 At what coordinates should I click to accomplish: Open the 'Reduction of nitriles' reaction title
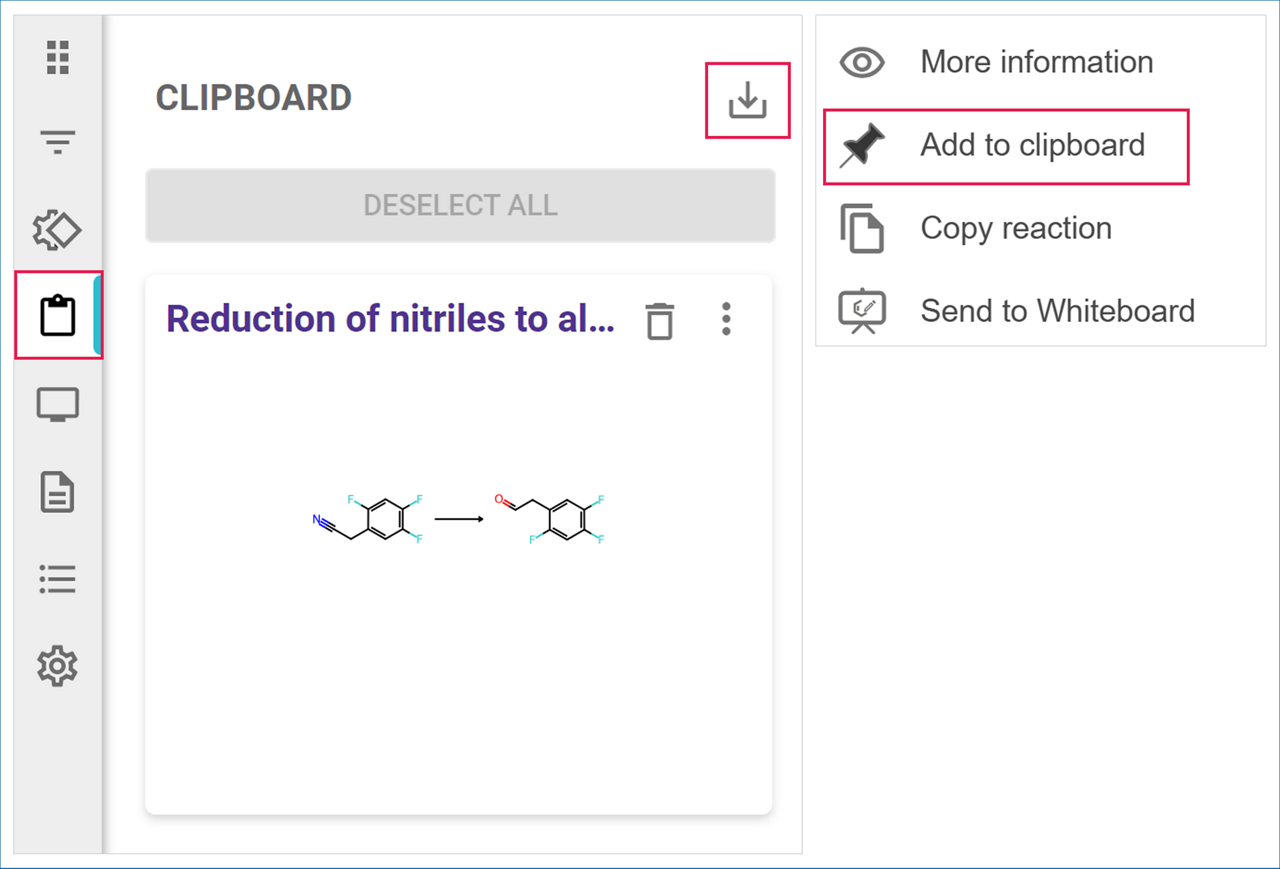(390, 319)
